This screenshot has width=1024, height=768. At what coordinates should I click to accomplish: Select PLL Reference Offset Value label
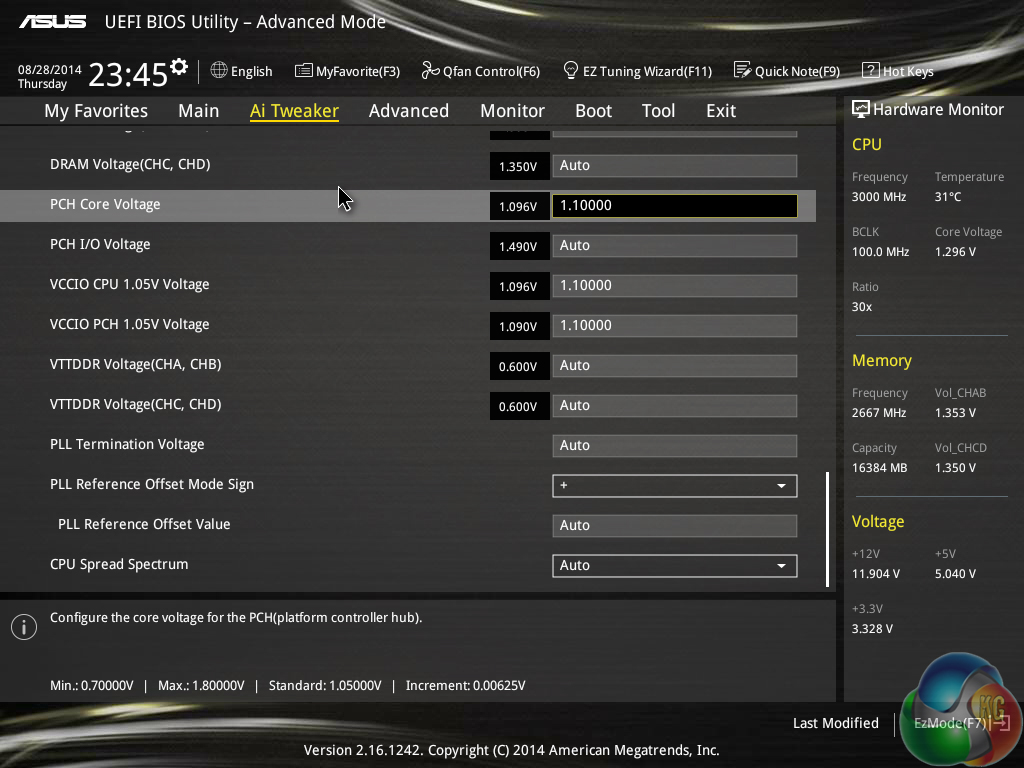tap(144, 524)
